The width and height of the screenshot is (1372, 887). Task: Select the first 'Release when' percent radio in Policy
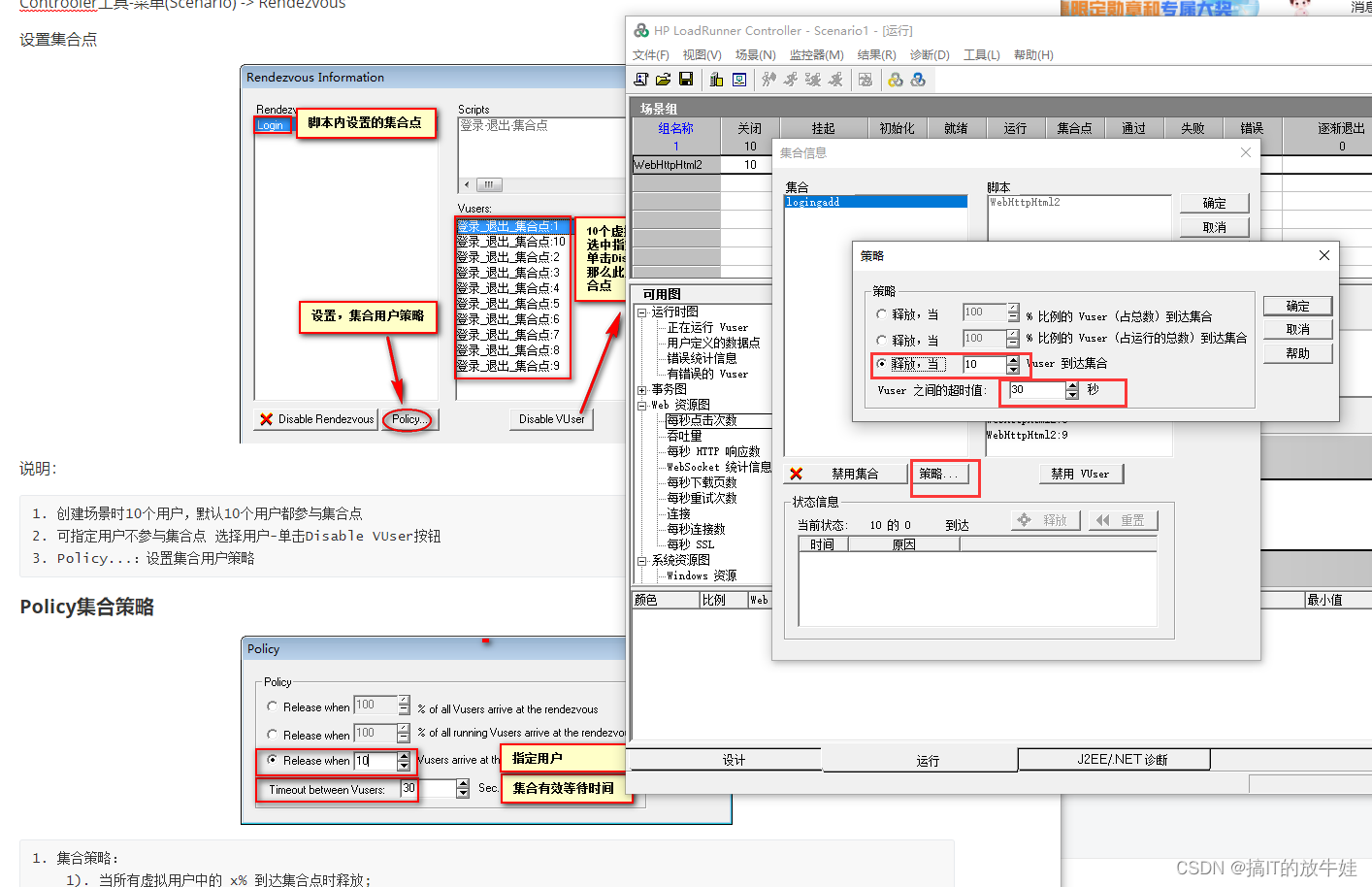point(273,706)
